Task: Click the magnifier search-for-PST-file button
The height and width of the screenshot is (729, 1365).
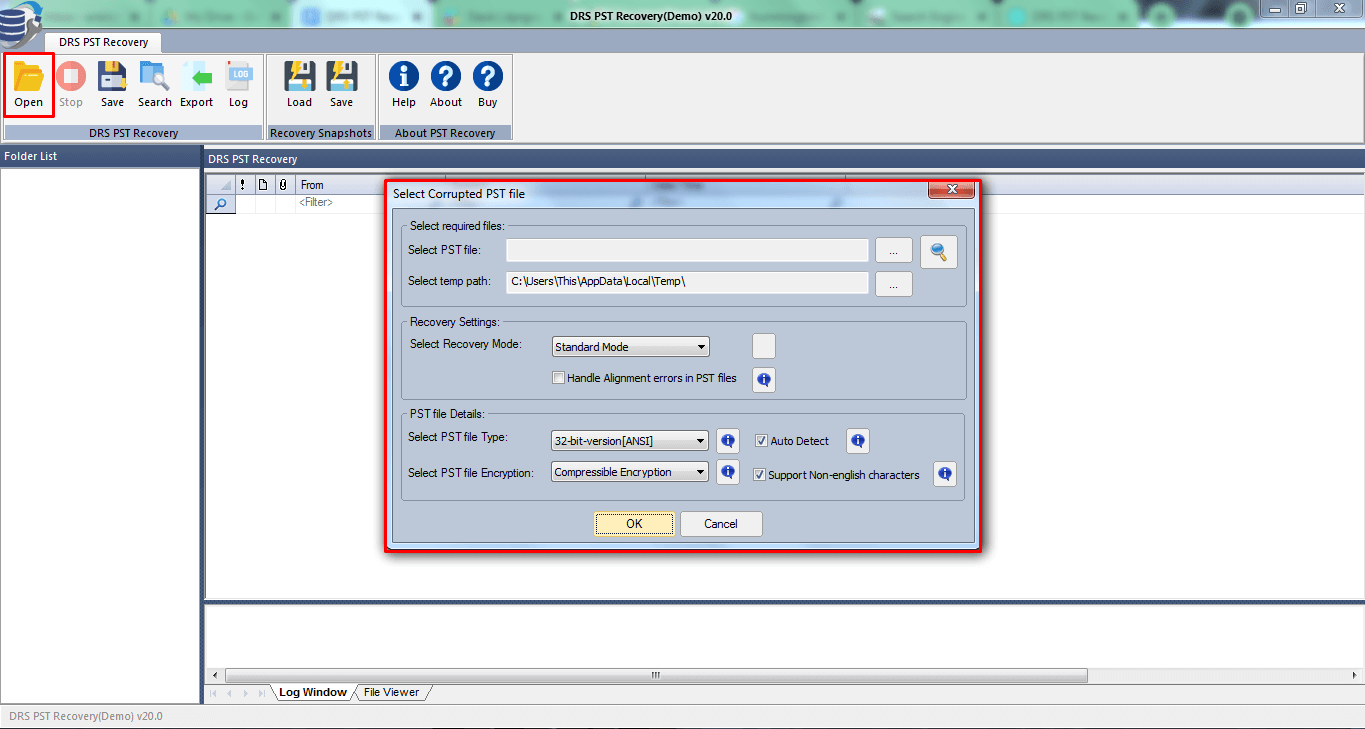Action: pos(939,253)
